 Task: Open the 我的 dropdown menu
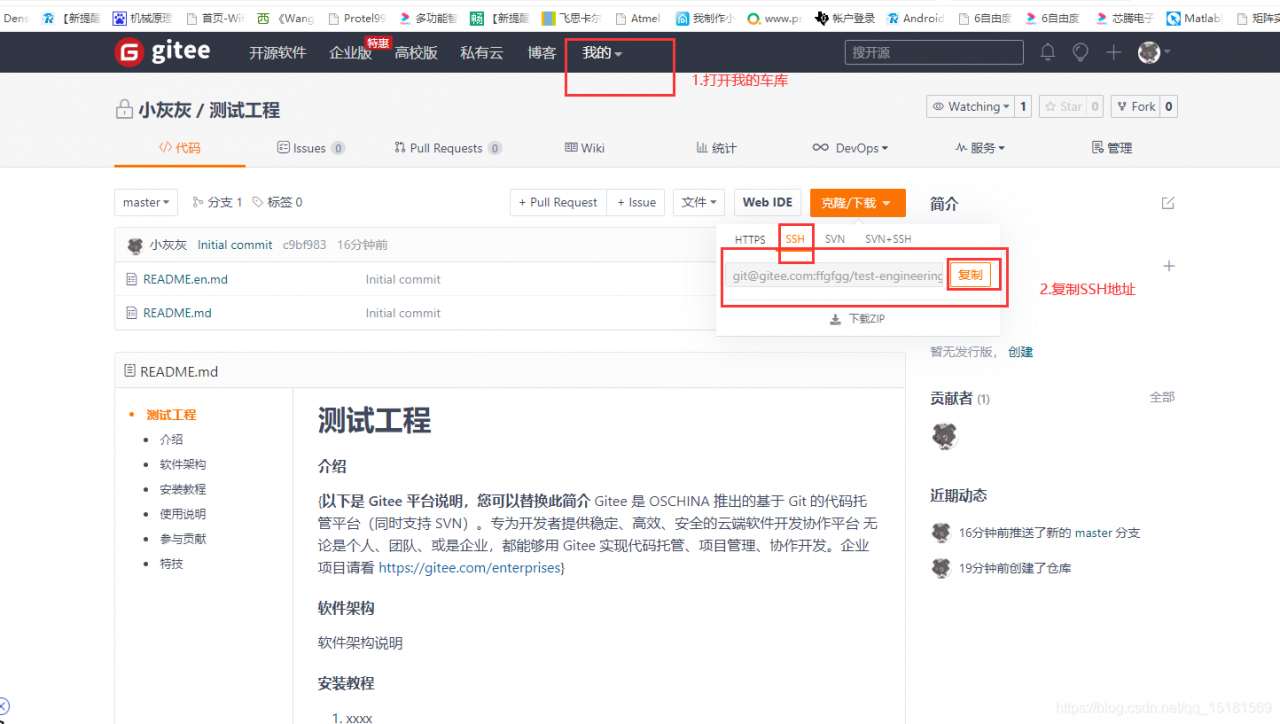[x=602, y=52]
